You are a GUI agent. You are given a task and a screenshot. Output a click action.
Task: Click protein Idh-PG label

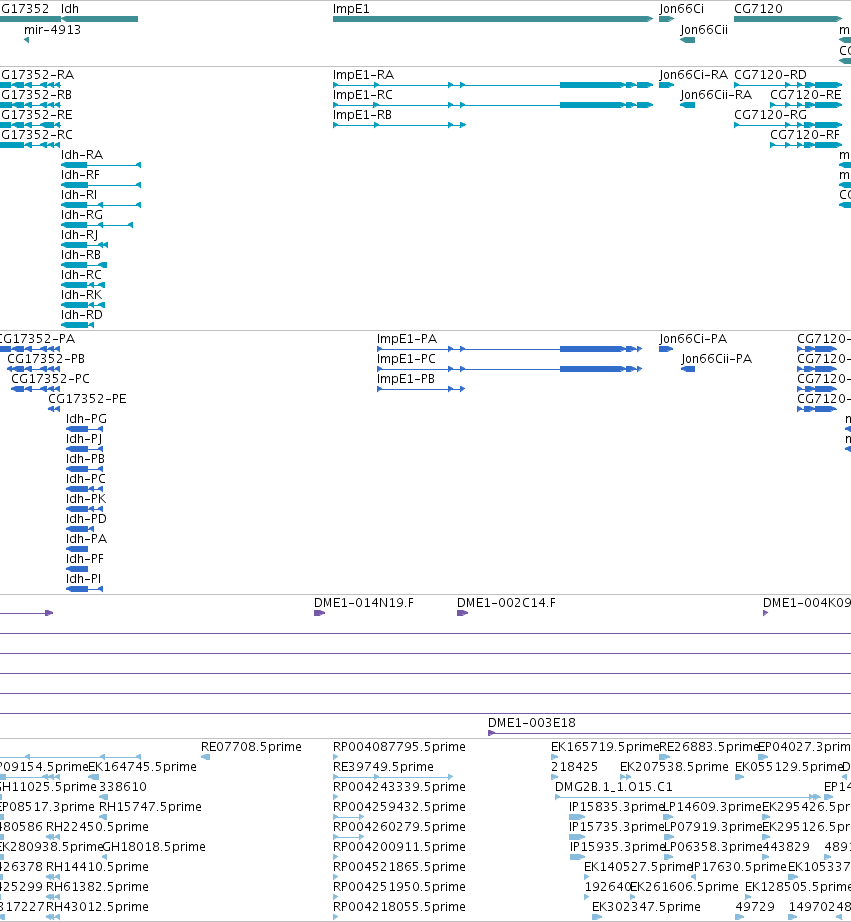pyautogui.click(x=86, y=419)
